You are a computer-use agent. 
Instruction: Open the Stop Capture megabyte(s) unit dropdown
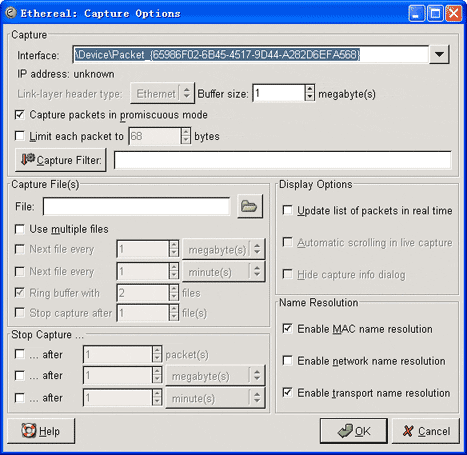tap(215, 376)
